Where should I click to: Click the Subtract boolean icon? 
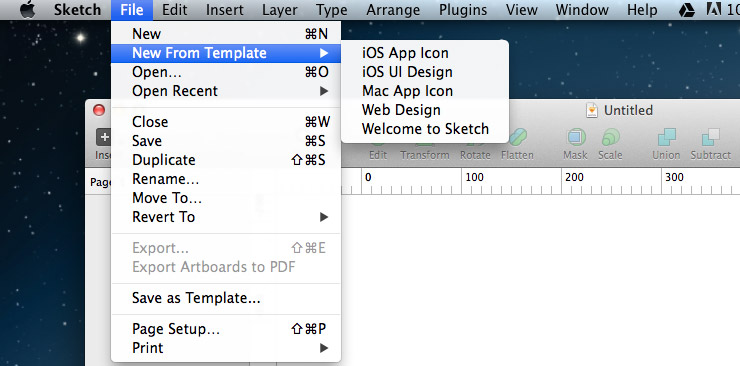(710, 137)
